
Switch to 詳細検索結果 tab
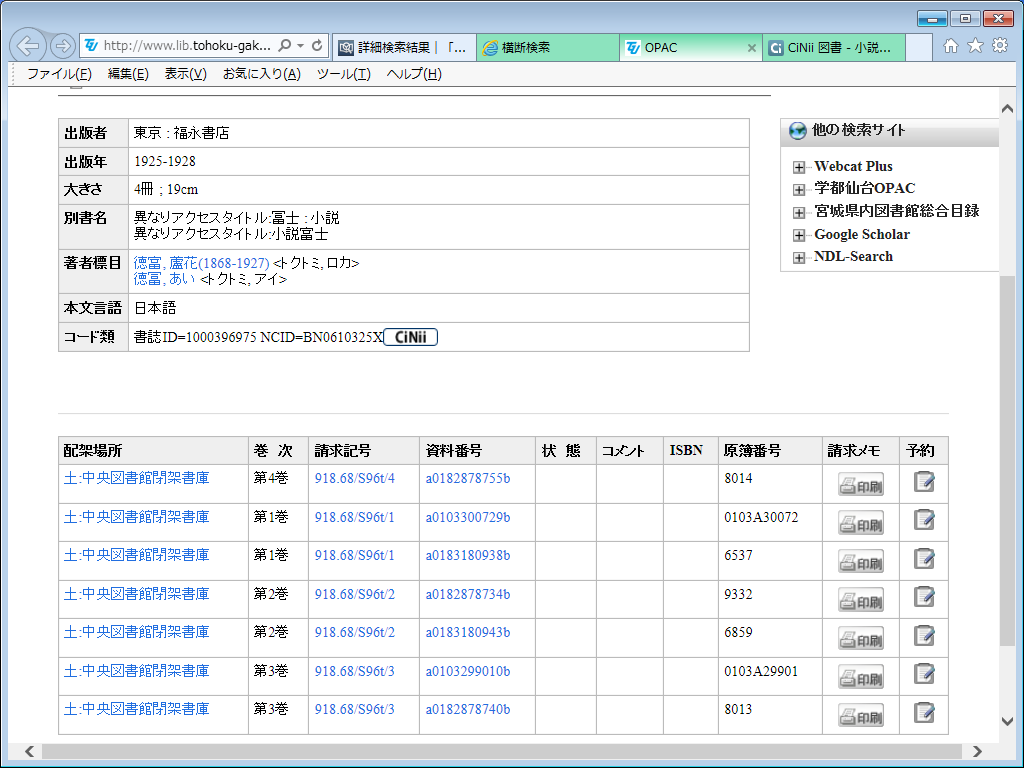pyautogui.click(x=404, y=48)
